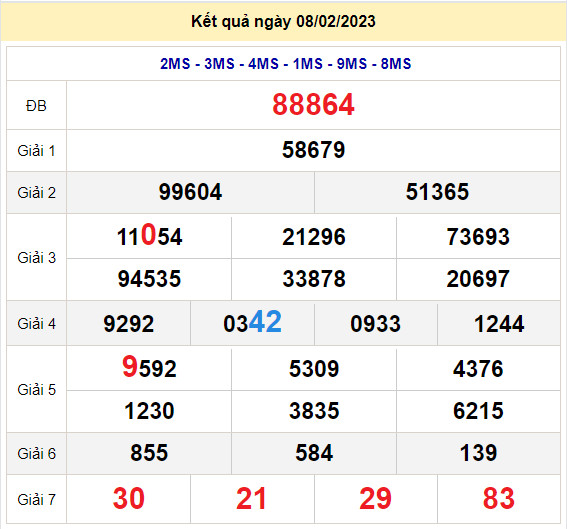Screen dimensions: 567x529
Task: Select the Giải 4 number 0342
Action: pos(252,322)
